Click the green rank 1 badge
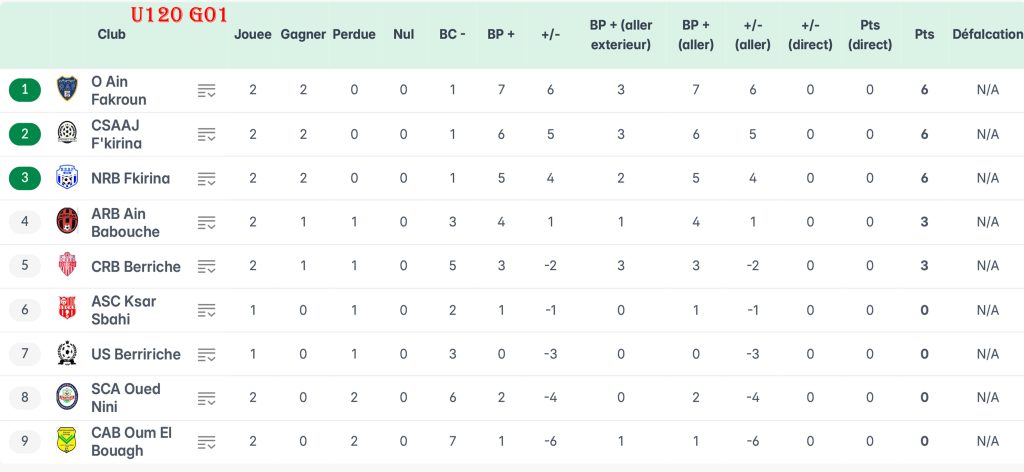Image resolution: width=1024 pixels, height=472 pixels. click(25, 90)
